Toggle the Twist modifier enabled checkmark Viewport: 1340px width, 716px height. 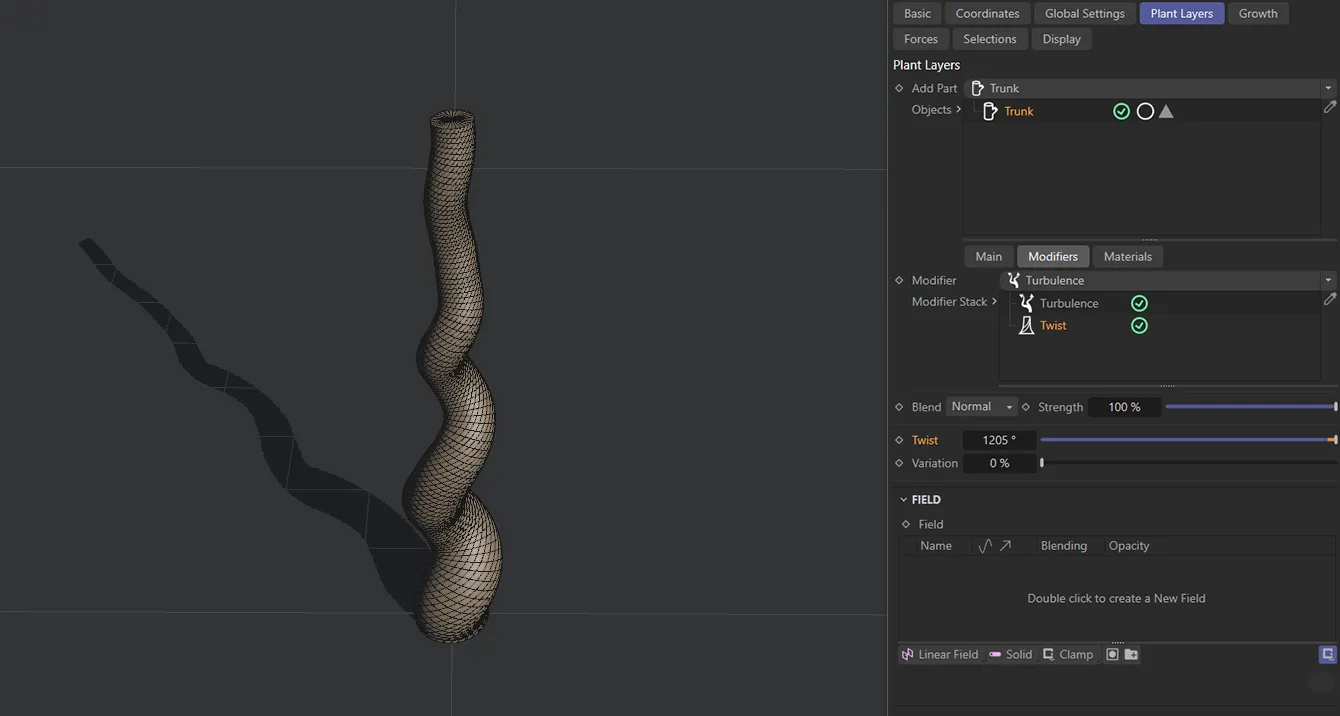[1139, 325]
